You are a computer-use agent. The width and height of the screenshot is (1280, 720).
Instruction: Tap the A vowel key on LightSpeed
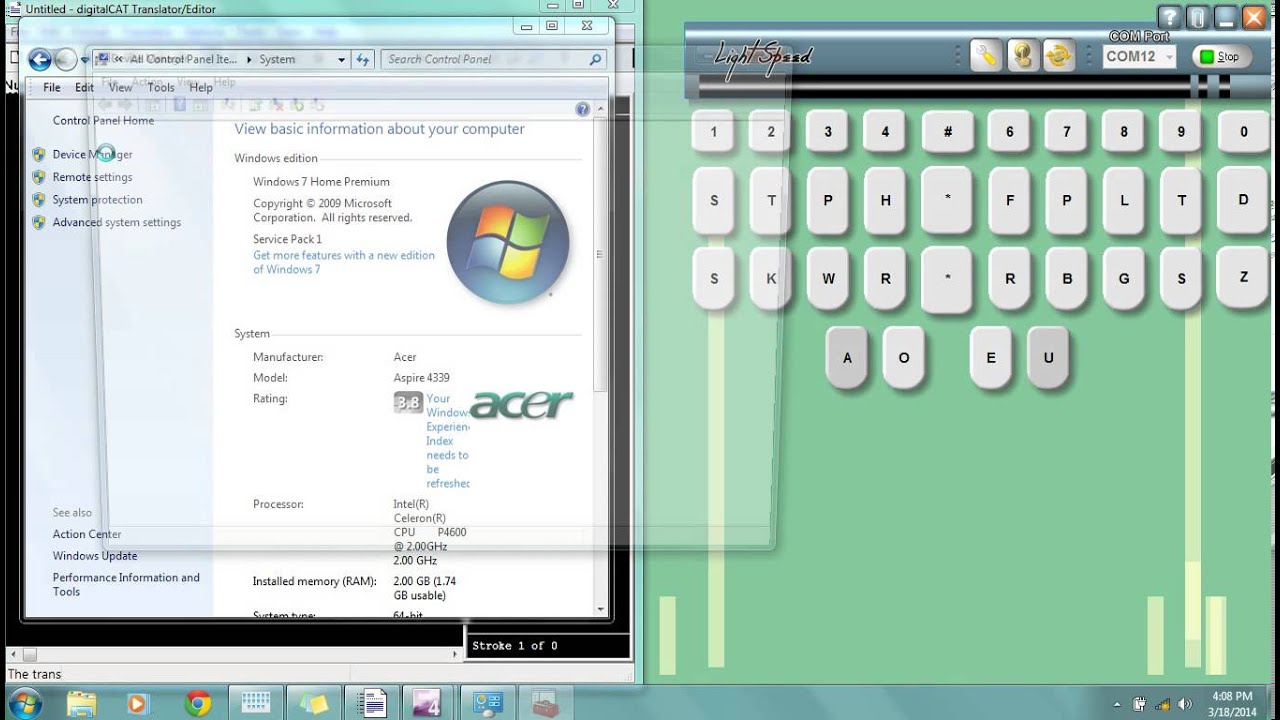click(847, 357)
